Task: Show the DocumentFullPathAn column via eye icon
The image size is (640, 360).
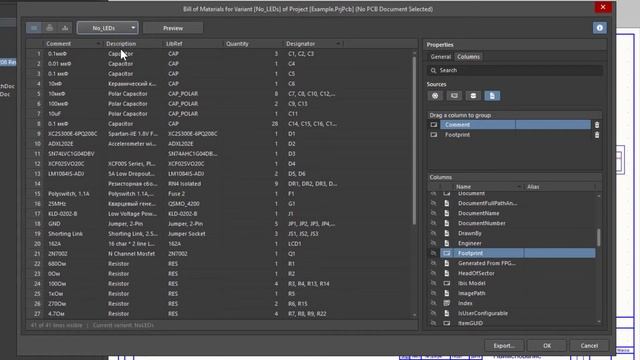Action: (433, 203)
